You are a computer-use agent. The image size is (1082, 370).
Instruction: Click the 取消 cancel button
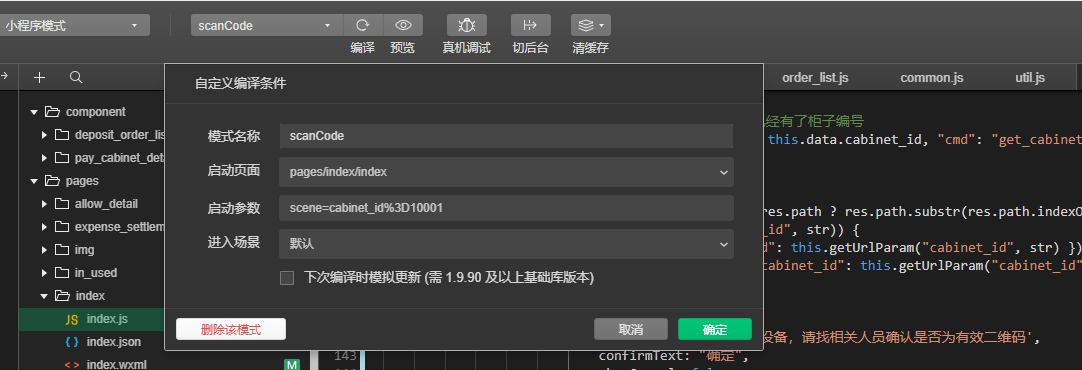631,329
